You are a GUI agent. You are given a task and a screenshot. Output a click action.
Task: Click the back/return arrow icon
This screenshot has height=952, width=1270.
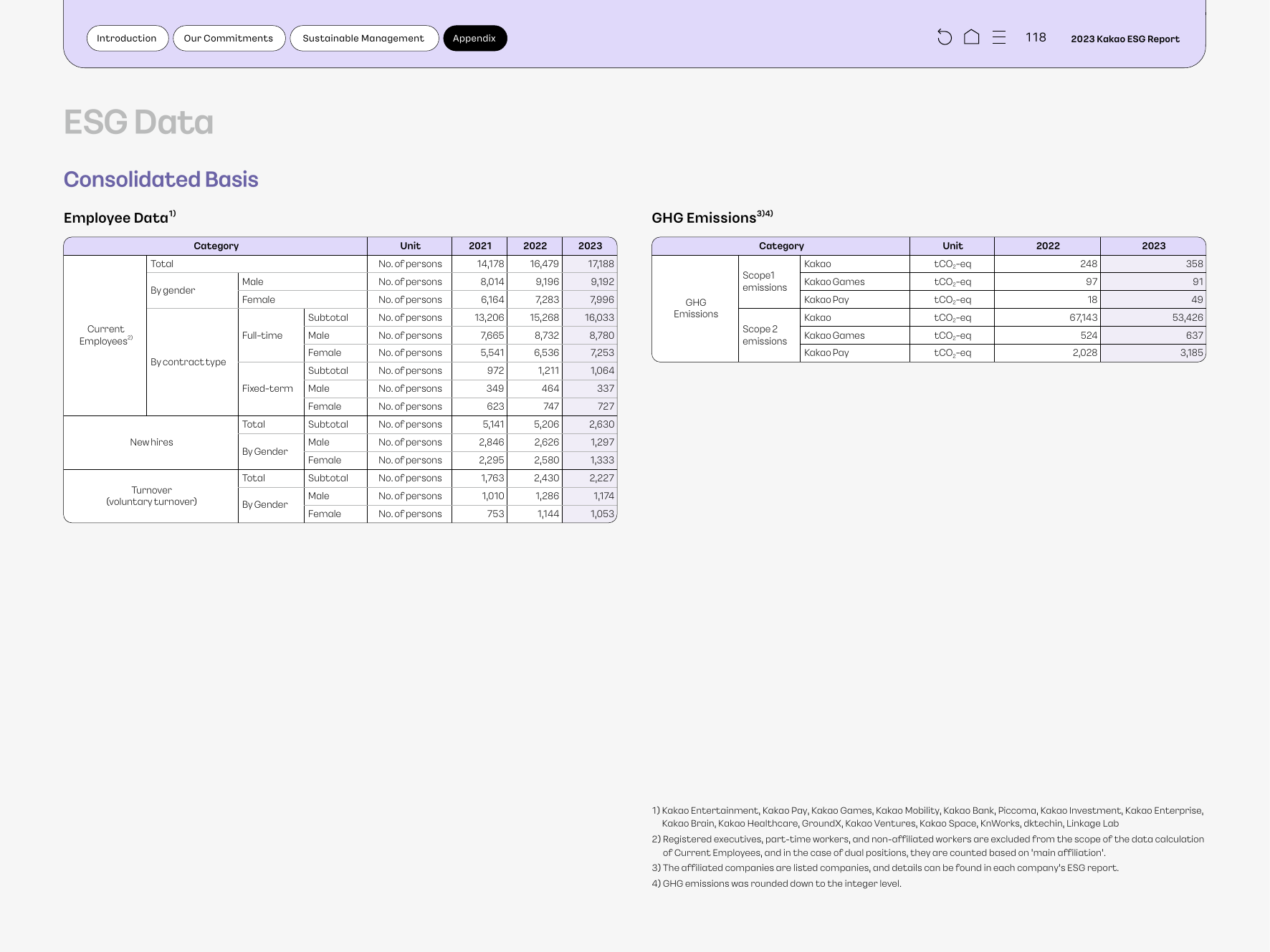(x=945, y=38)
